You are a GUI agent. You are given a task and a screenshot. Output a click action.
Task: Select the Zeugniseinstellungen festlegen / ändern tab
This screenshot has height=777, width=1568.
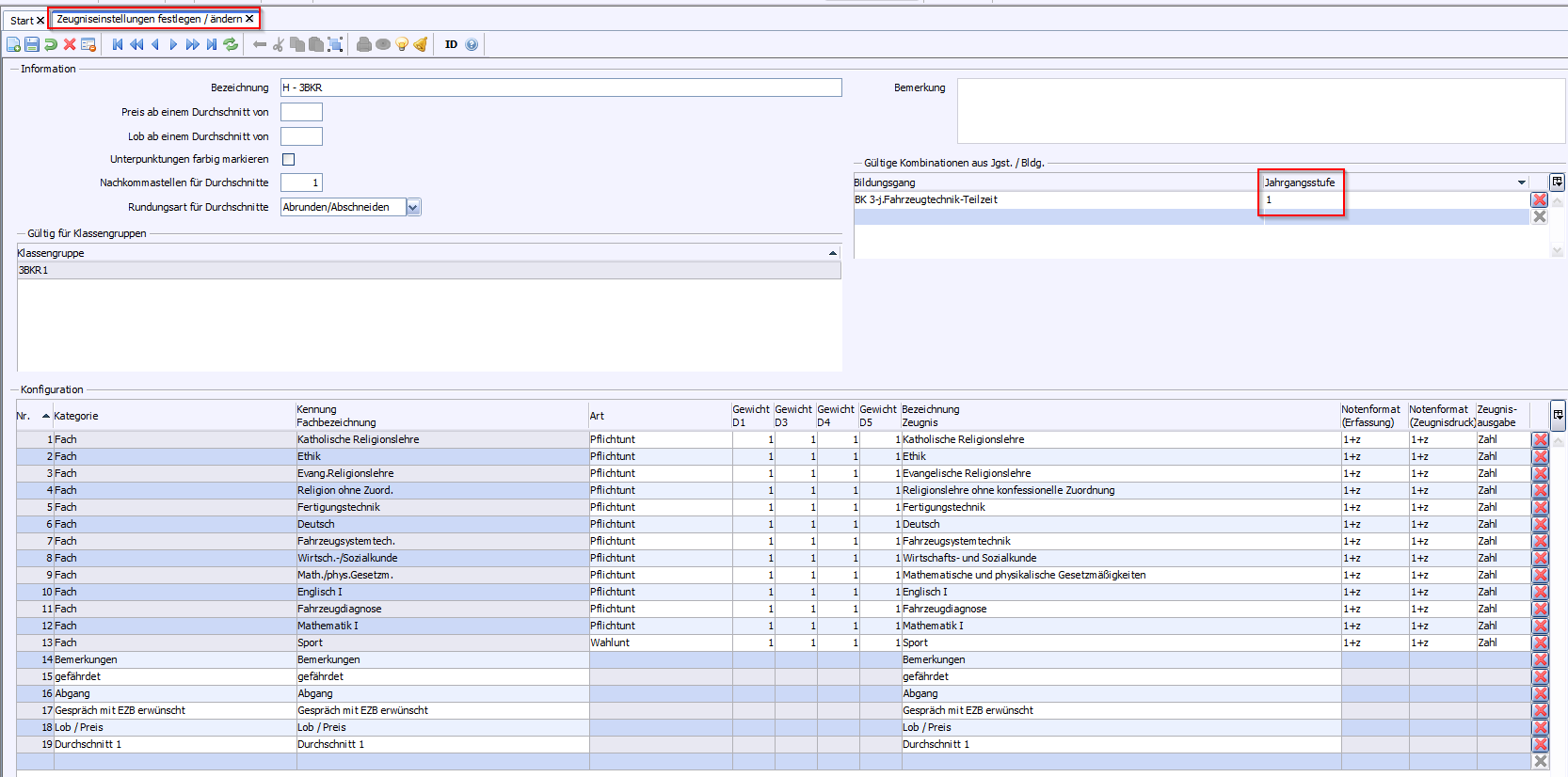point(149,19)
